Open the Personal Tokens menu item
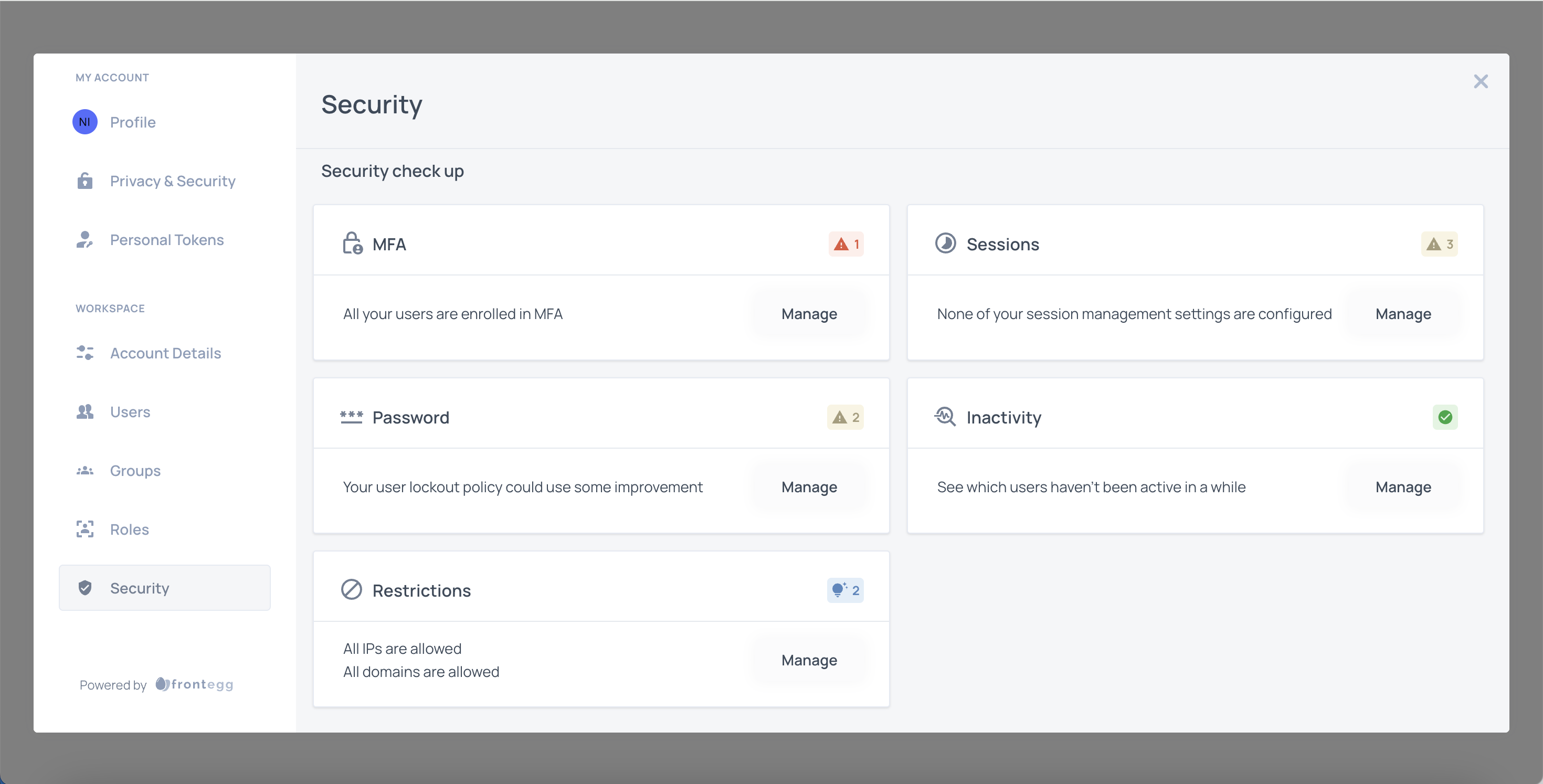This screenshot has width=1543, height=784. pos(166,240)
